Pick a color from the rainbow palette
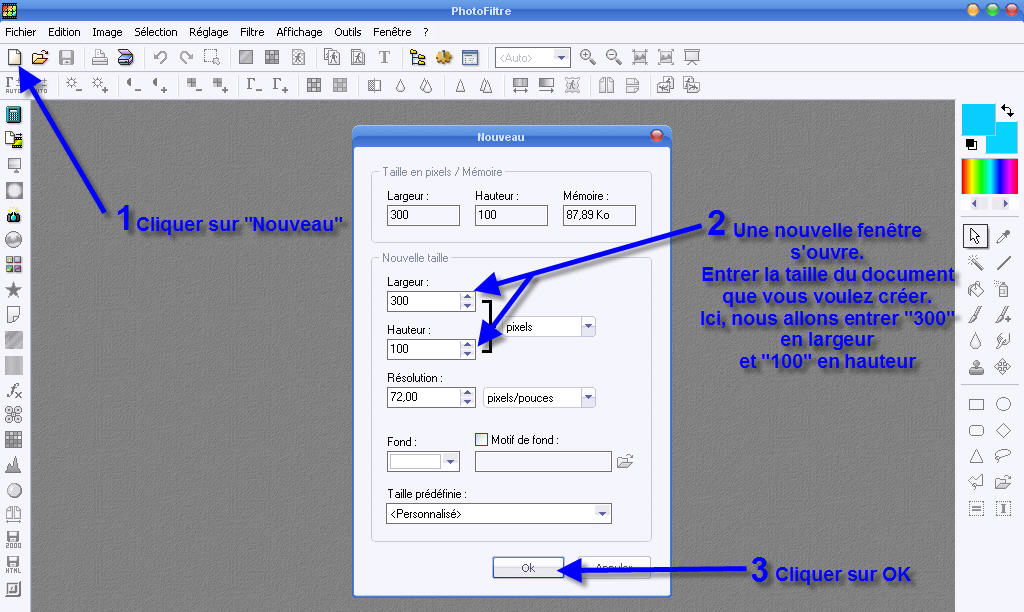The width and height of the screenshot is (1024, 612). (989, 177)
